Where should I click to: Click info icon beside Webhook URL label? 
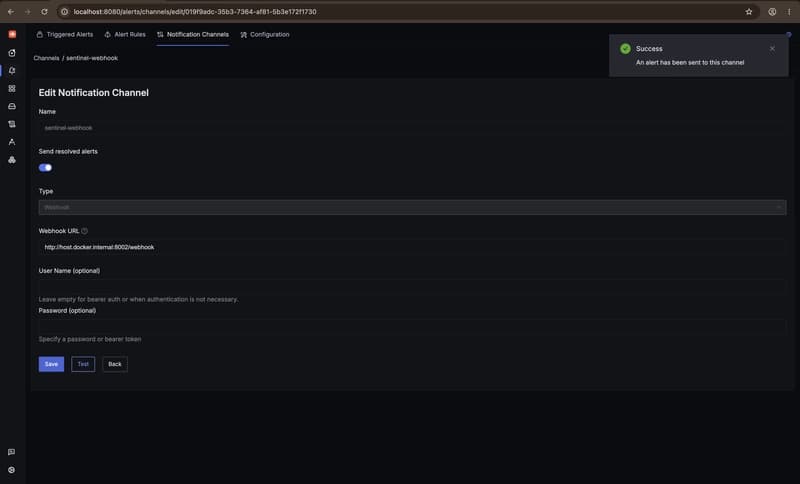click(x=85, y=231)
